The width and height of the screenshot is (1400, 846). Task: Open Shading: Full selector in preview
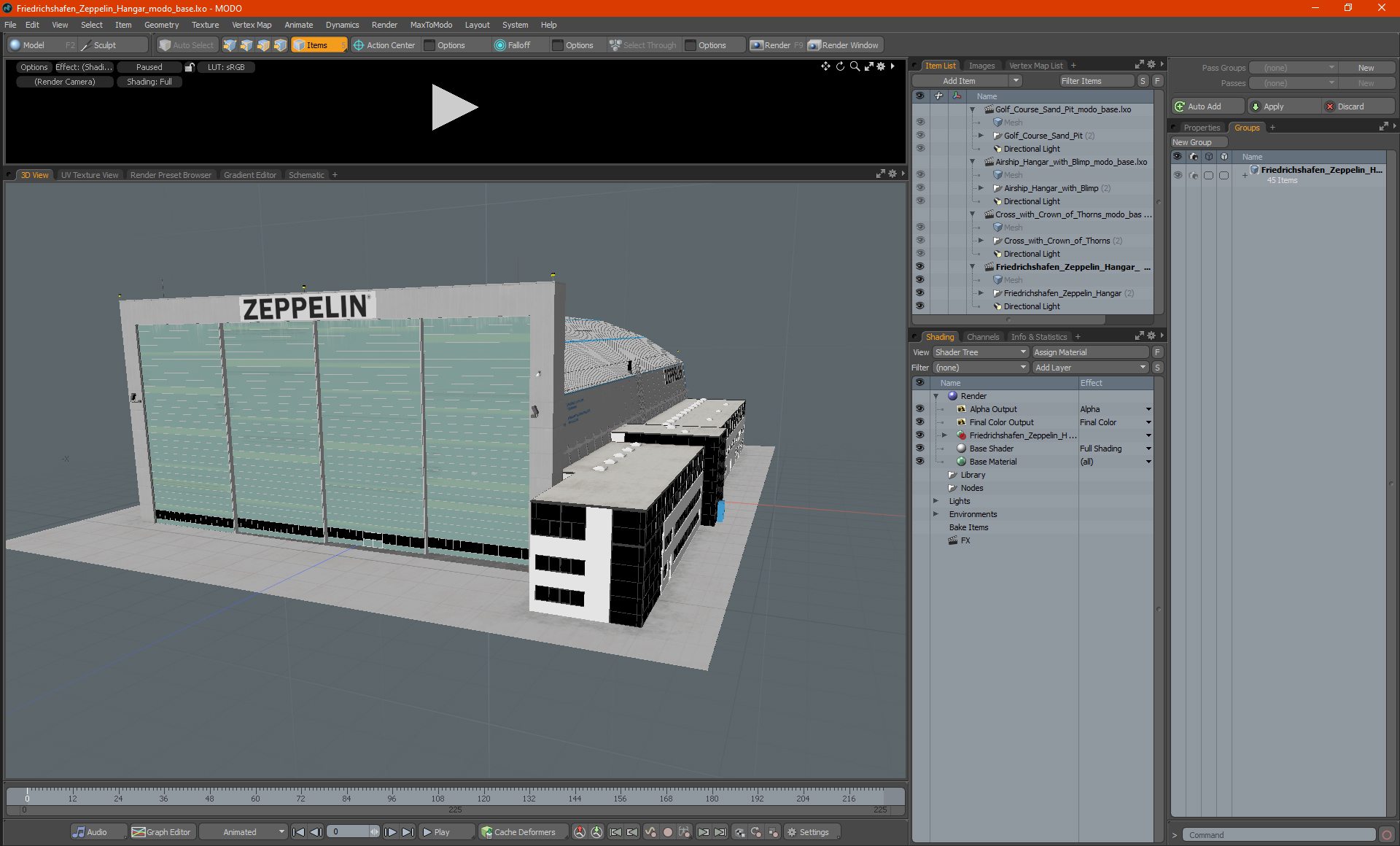[149, 82]
